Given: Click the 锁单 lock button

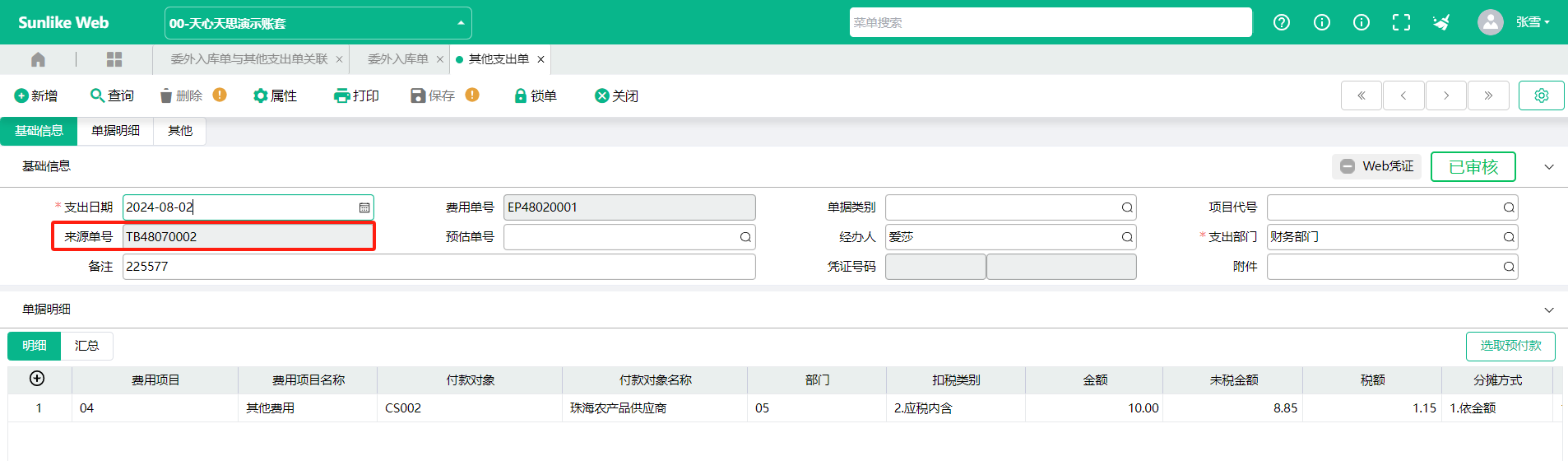Looking at the screenshot, I should pos(536,95).
